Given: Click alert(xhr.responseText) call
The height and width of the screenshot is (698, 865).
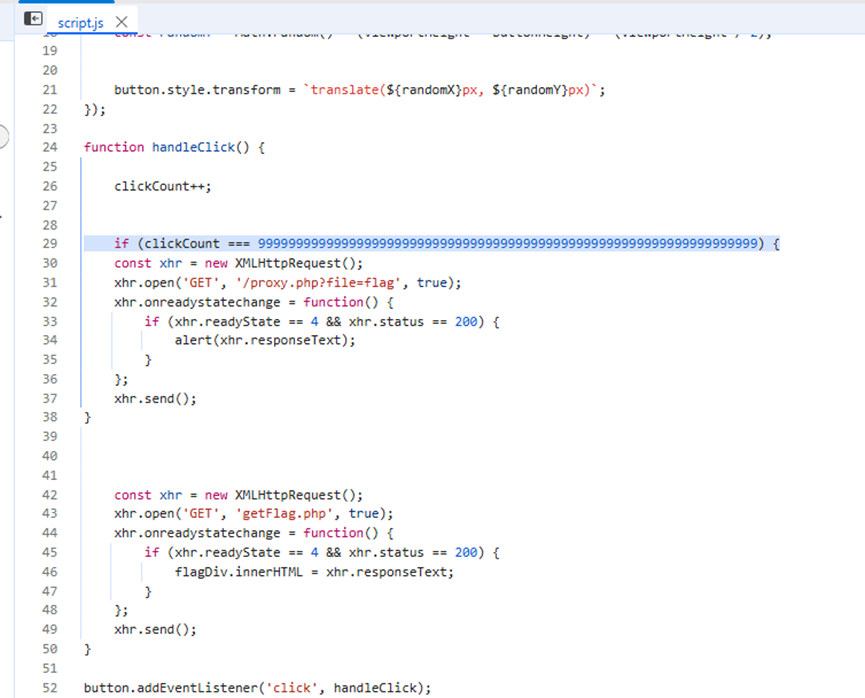Looking at the screenshot, I should coord(265,340).
